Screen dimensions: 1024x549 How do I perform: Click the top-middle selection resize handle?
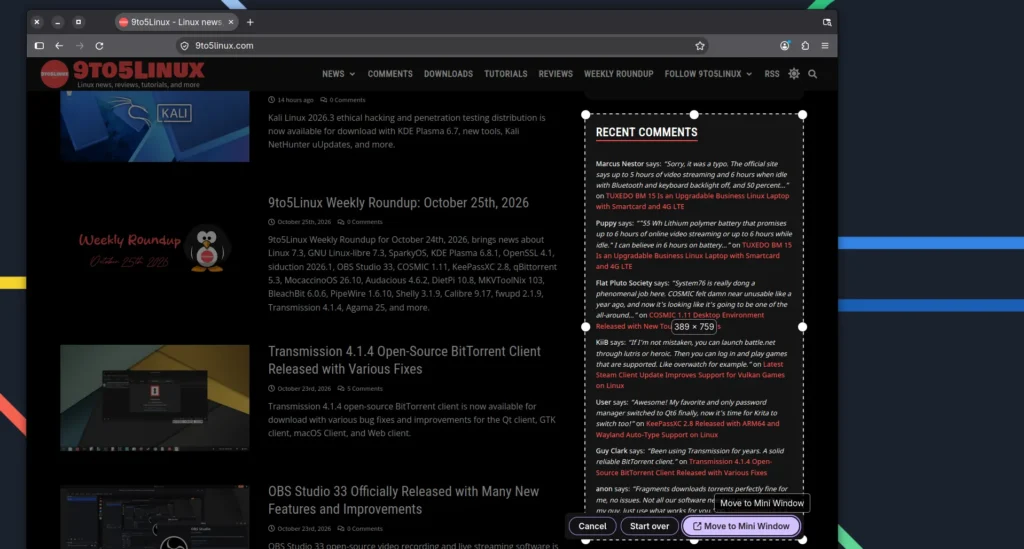coord(694,115)
